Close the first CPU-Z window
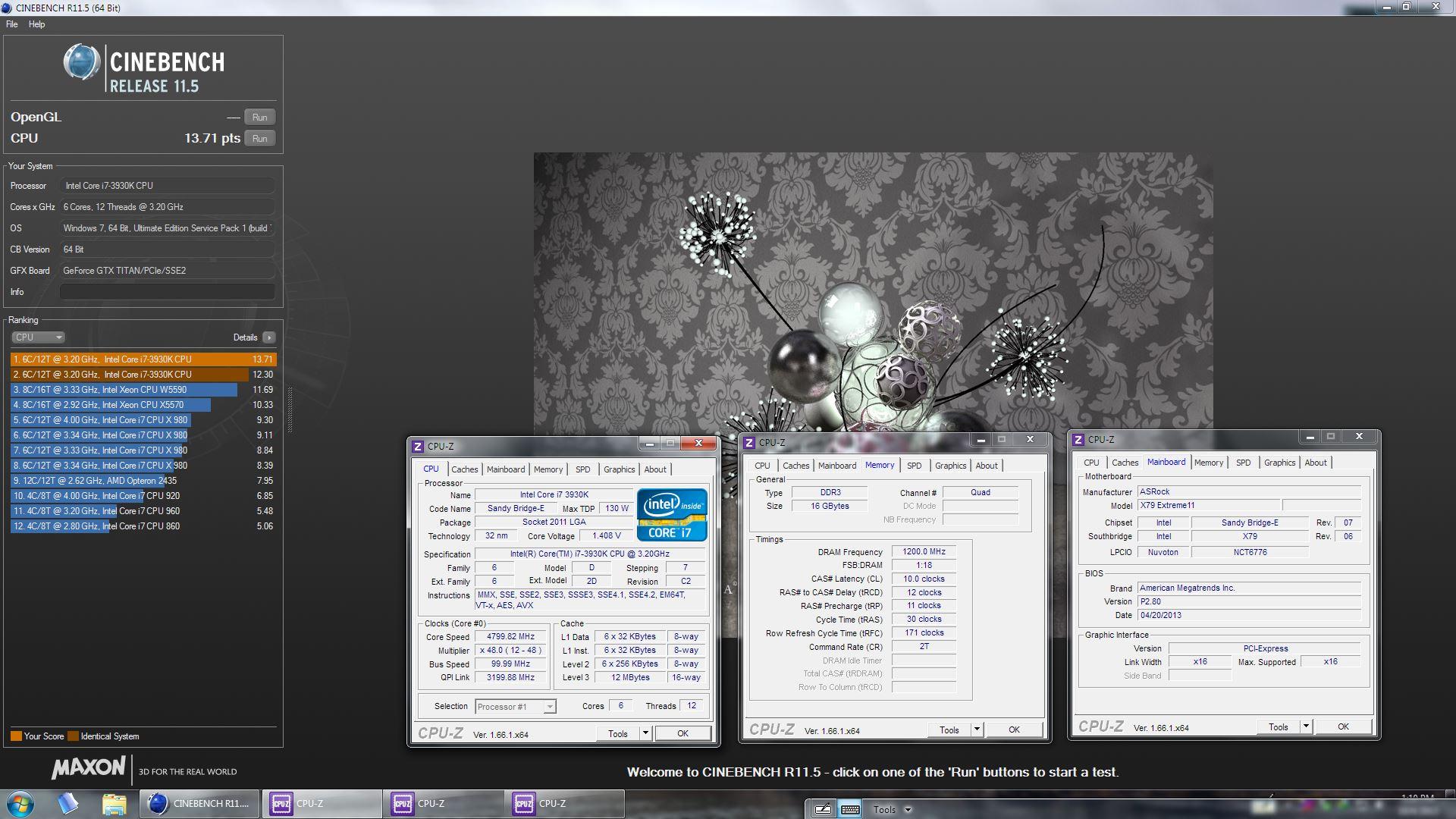 tap(698, 444)
